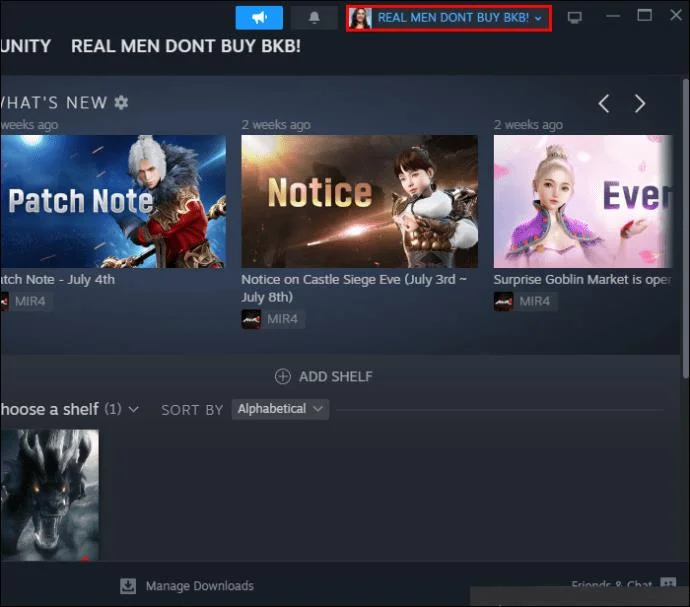The width and height of the screenshot is (690, 607).
Task: Maximize the Steam window
Action: (645, 16)
